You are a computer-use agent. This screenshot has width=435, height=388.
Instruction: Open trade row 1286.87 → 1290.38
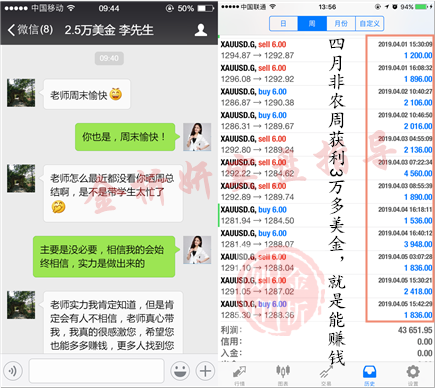[326, 97]
